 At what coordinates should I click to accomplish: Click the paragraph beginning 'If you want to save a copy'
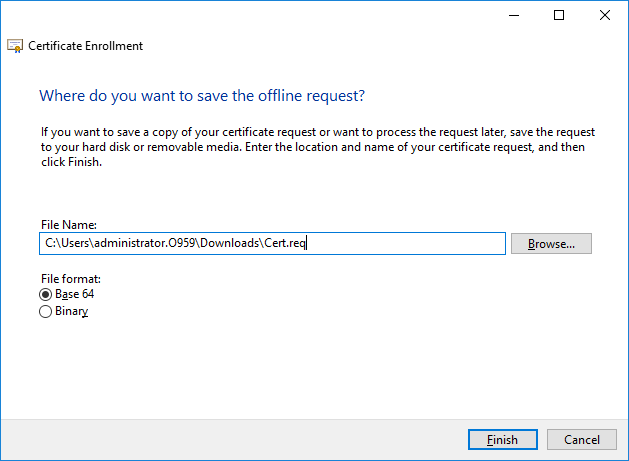pyautogui.click(x=318, y=147)
